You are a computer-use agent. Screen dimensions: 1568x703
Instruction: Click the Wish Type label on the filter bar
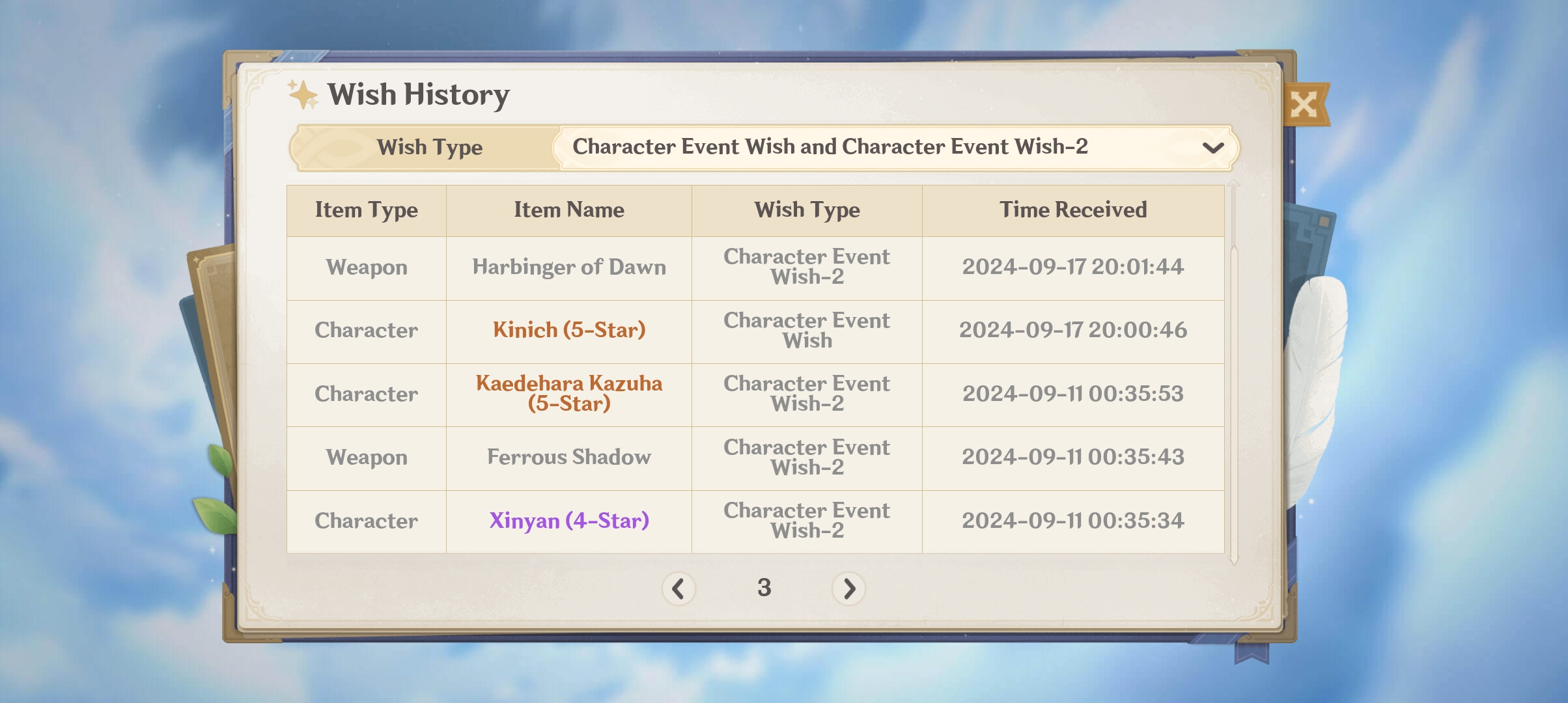point(431,147)
